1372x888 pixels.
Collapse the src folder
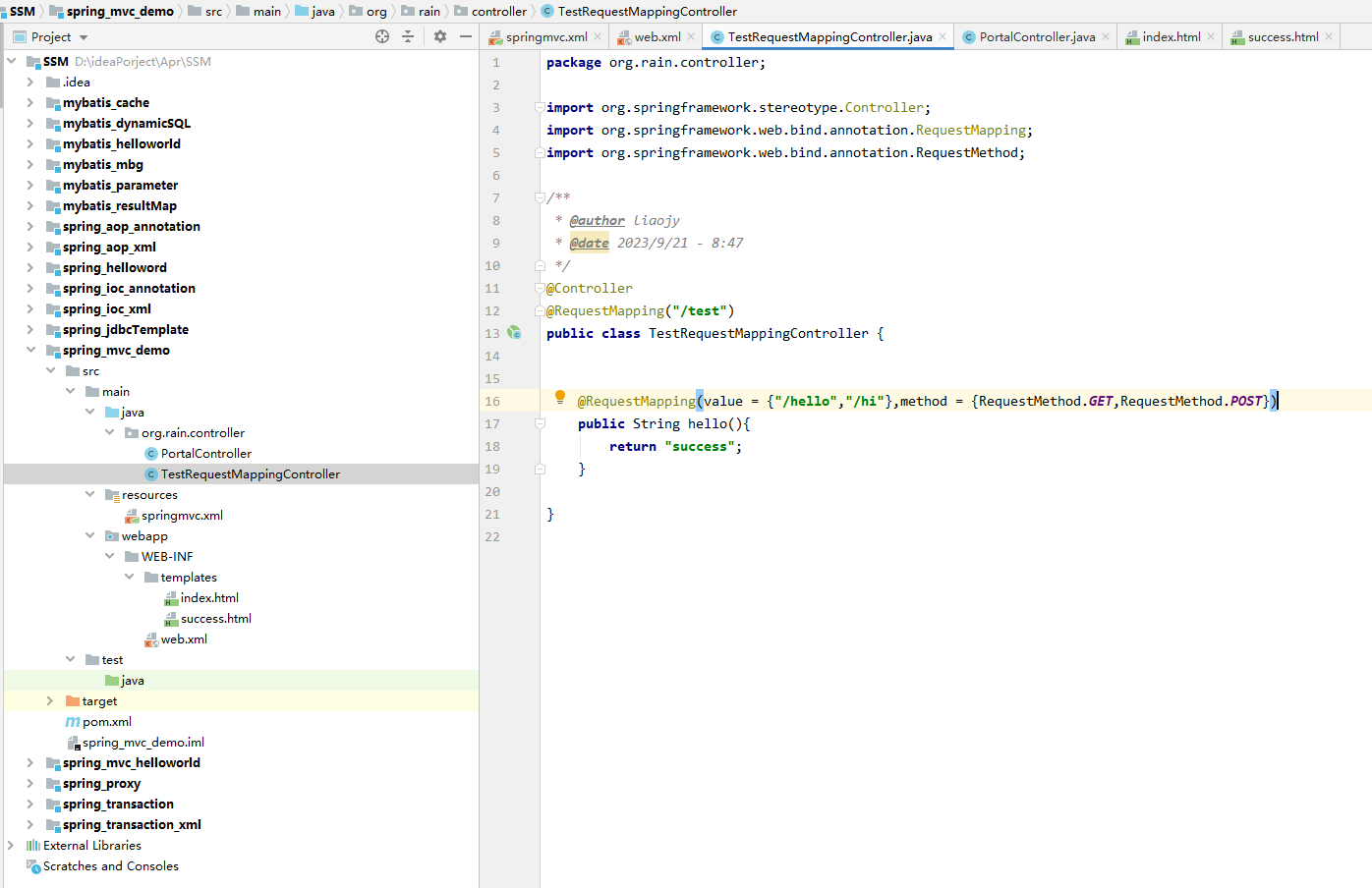(x=50, y=370)
